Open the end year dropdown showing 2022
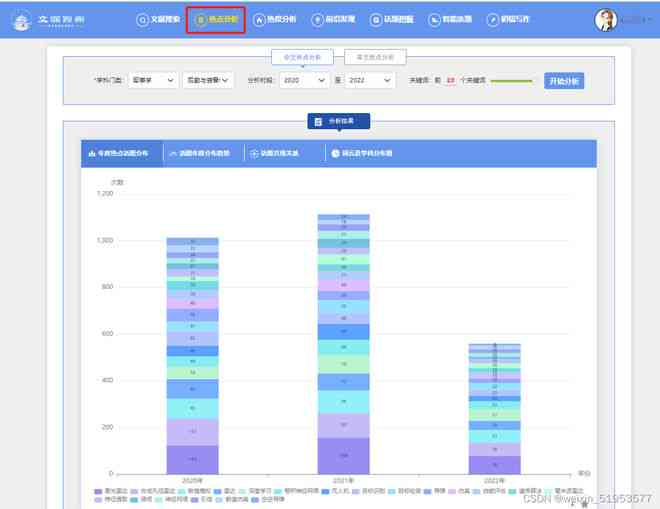 [x=370, y=80]
